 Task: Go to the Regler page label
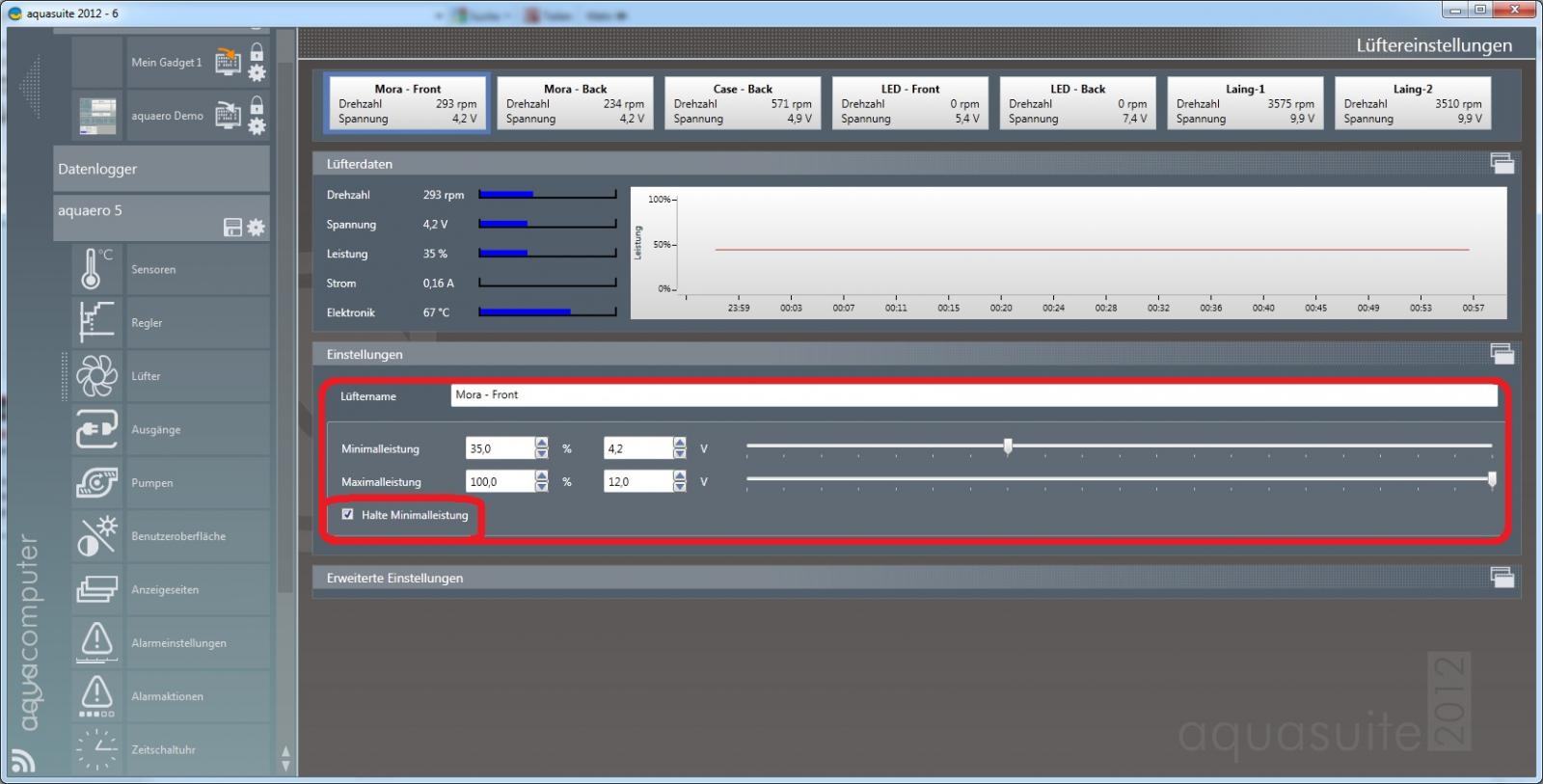pyautogui.click(x=147, y=322)
